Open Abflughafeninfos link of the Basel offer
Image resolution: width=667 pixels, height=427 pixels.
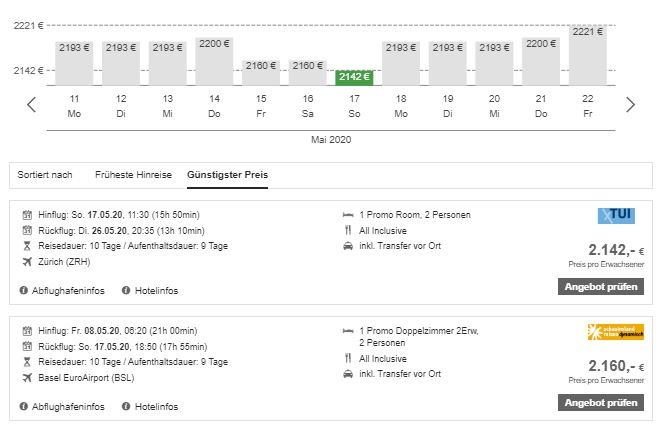click(68, 407)
